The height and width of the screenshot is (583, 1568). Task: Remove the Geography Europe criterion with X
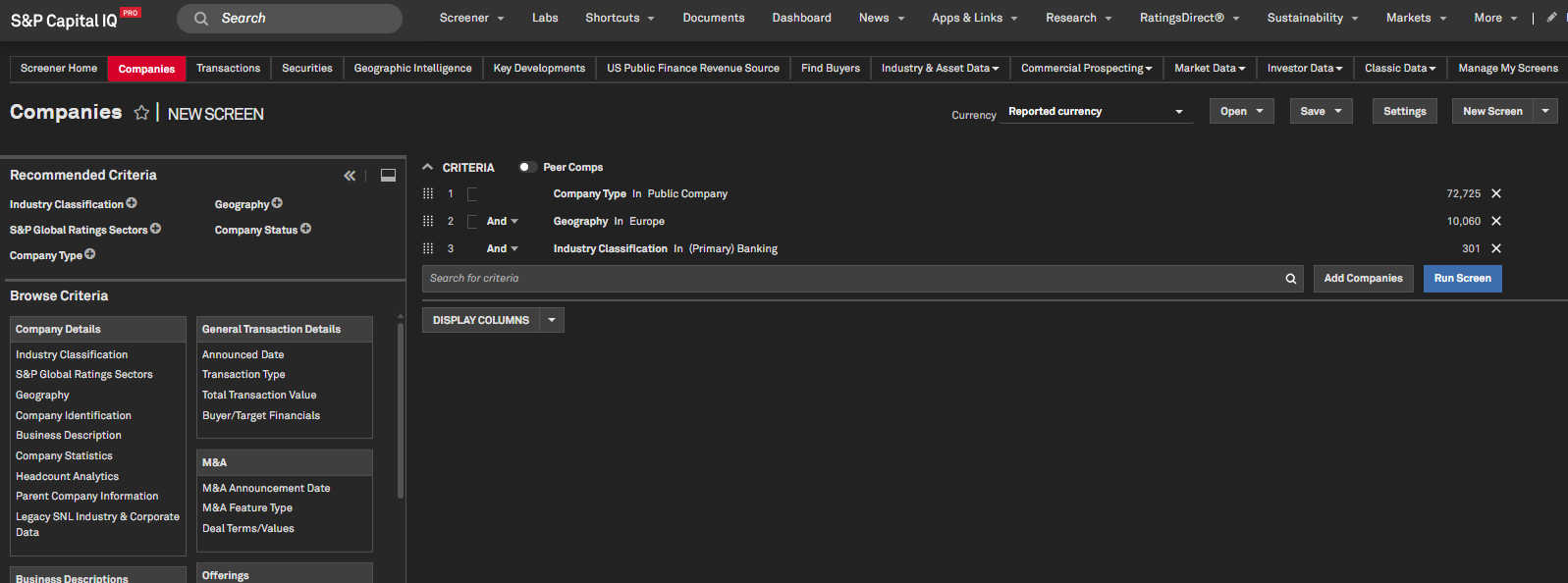click(1496, 221)
